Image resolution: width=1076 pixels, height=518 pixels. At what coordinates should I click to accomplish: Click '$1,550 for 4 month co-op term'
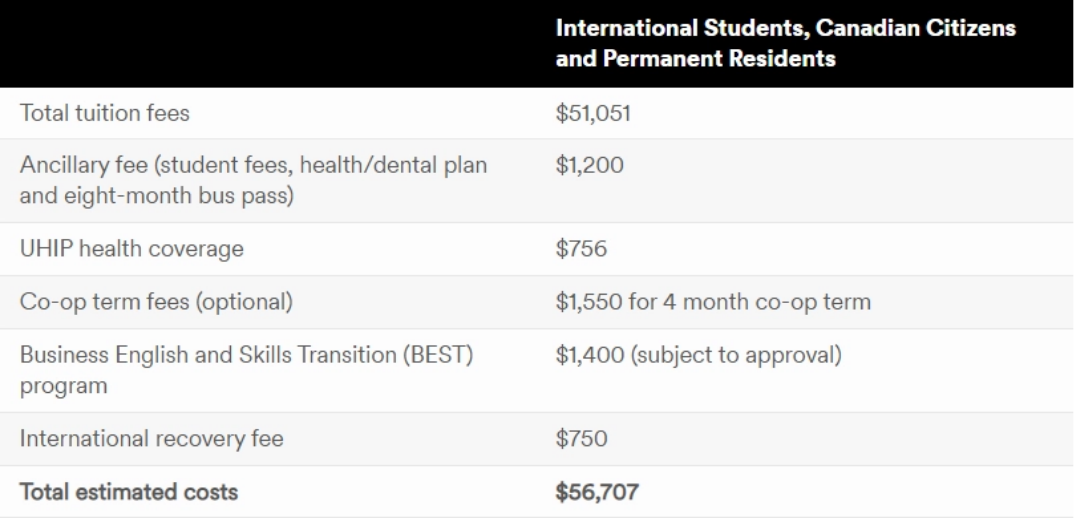point(713,302)
